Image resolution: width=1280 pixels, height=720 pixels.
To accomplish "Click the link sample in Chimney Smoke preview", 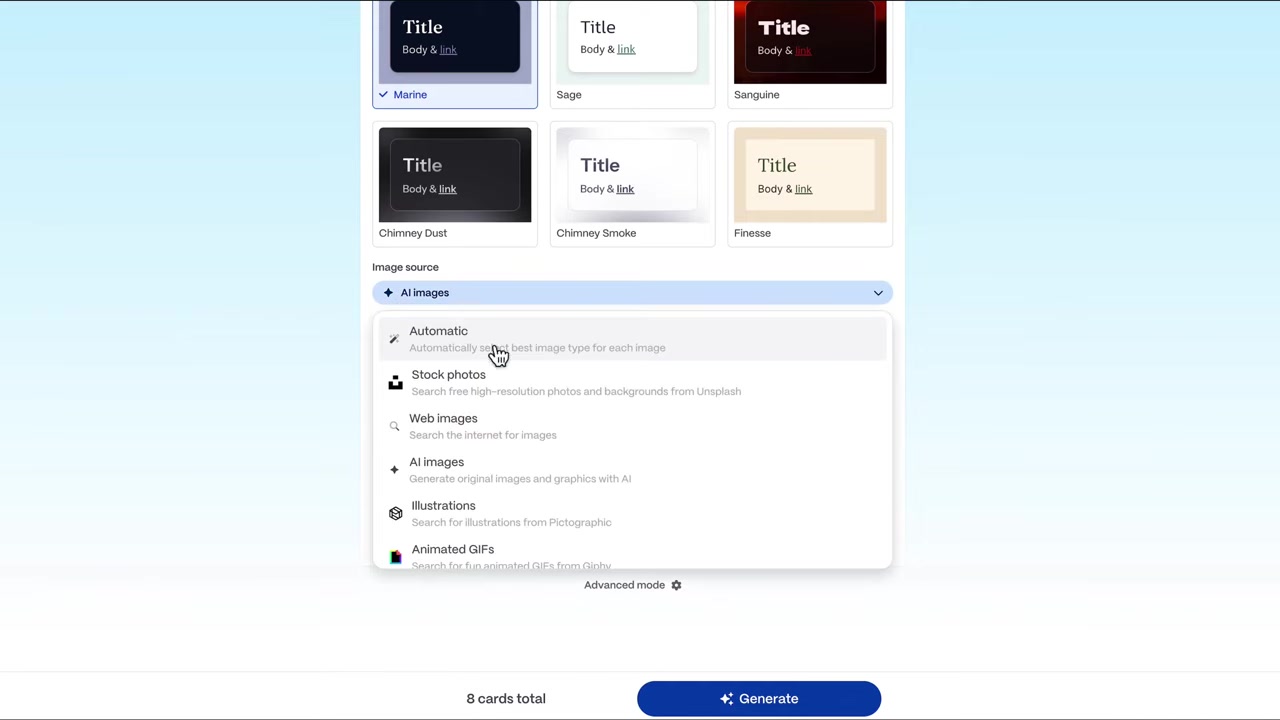I will [625, 189].
